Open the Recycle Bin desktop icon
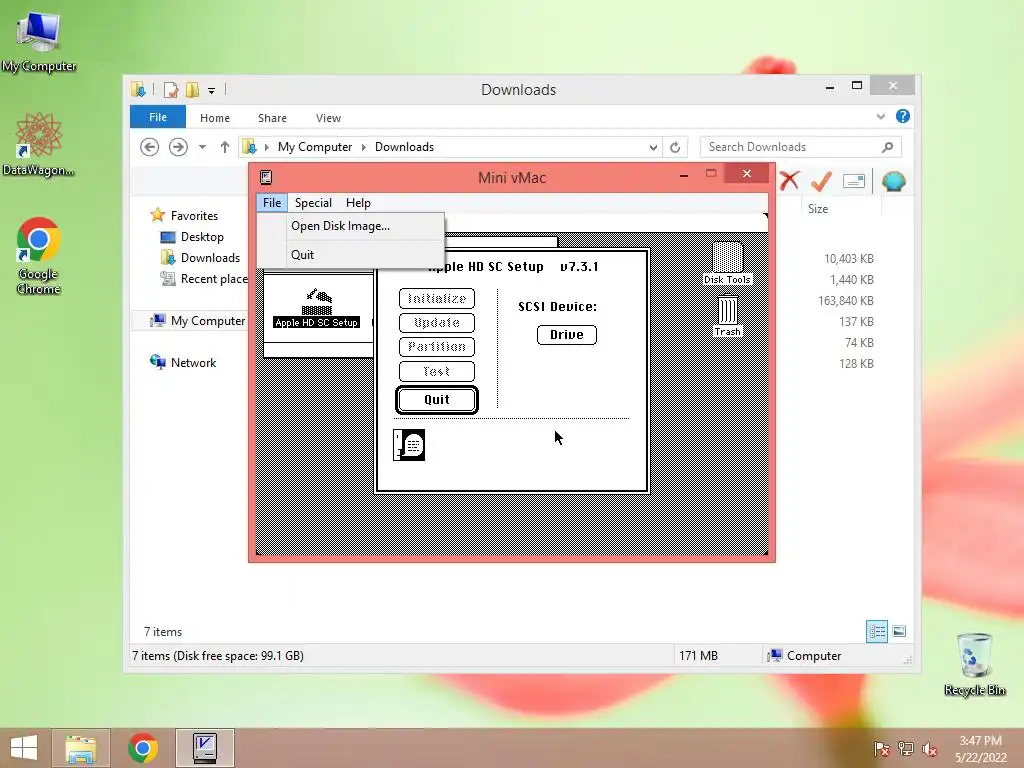The width and height of the screenshot is (1024, 768). [x=974, y=664]
